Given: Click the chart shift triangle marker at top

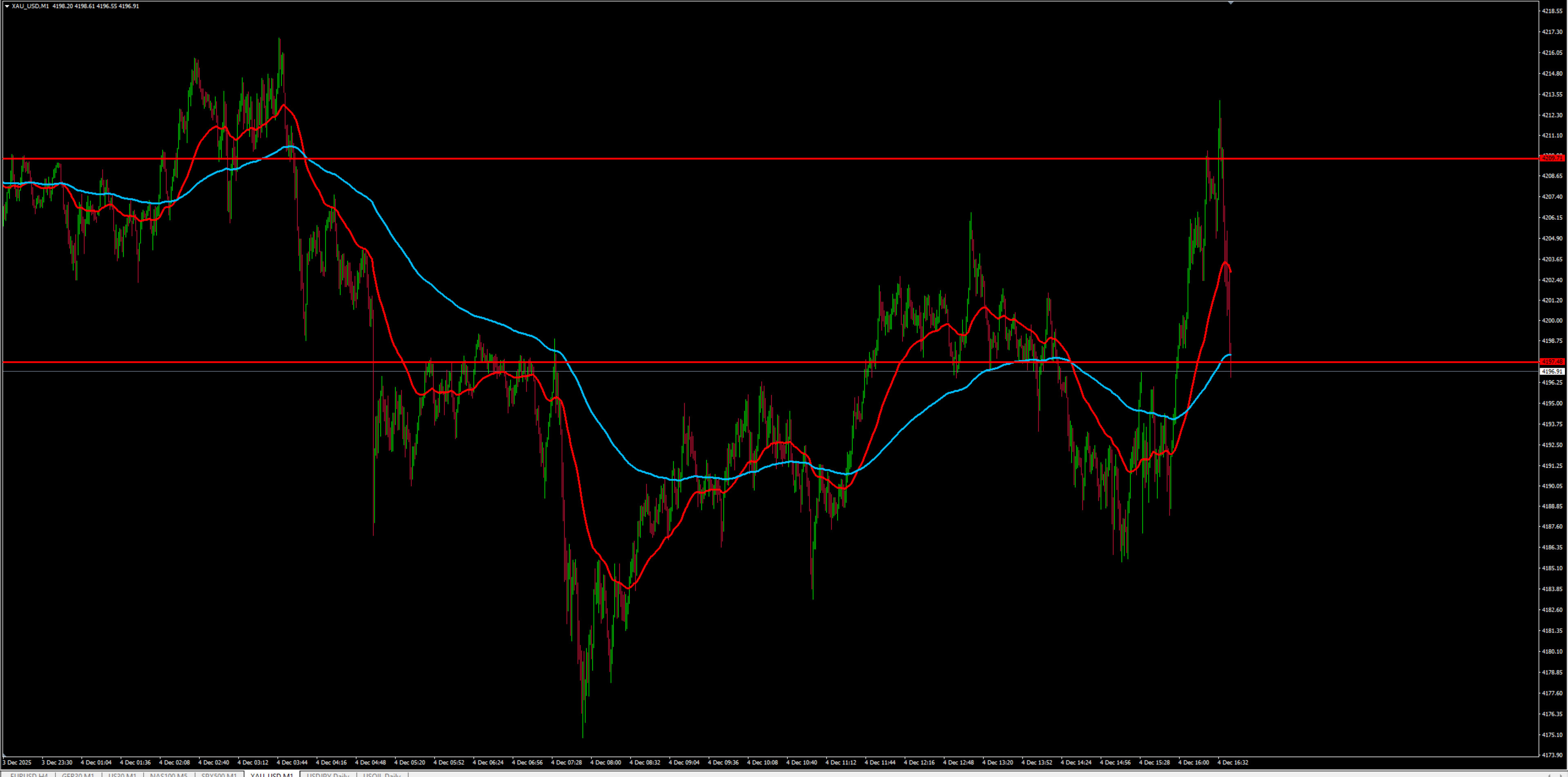Looking at the screenshot, I should pyautogui.click(x=1230, y=3).
